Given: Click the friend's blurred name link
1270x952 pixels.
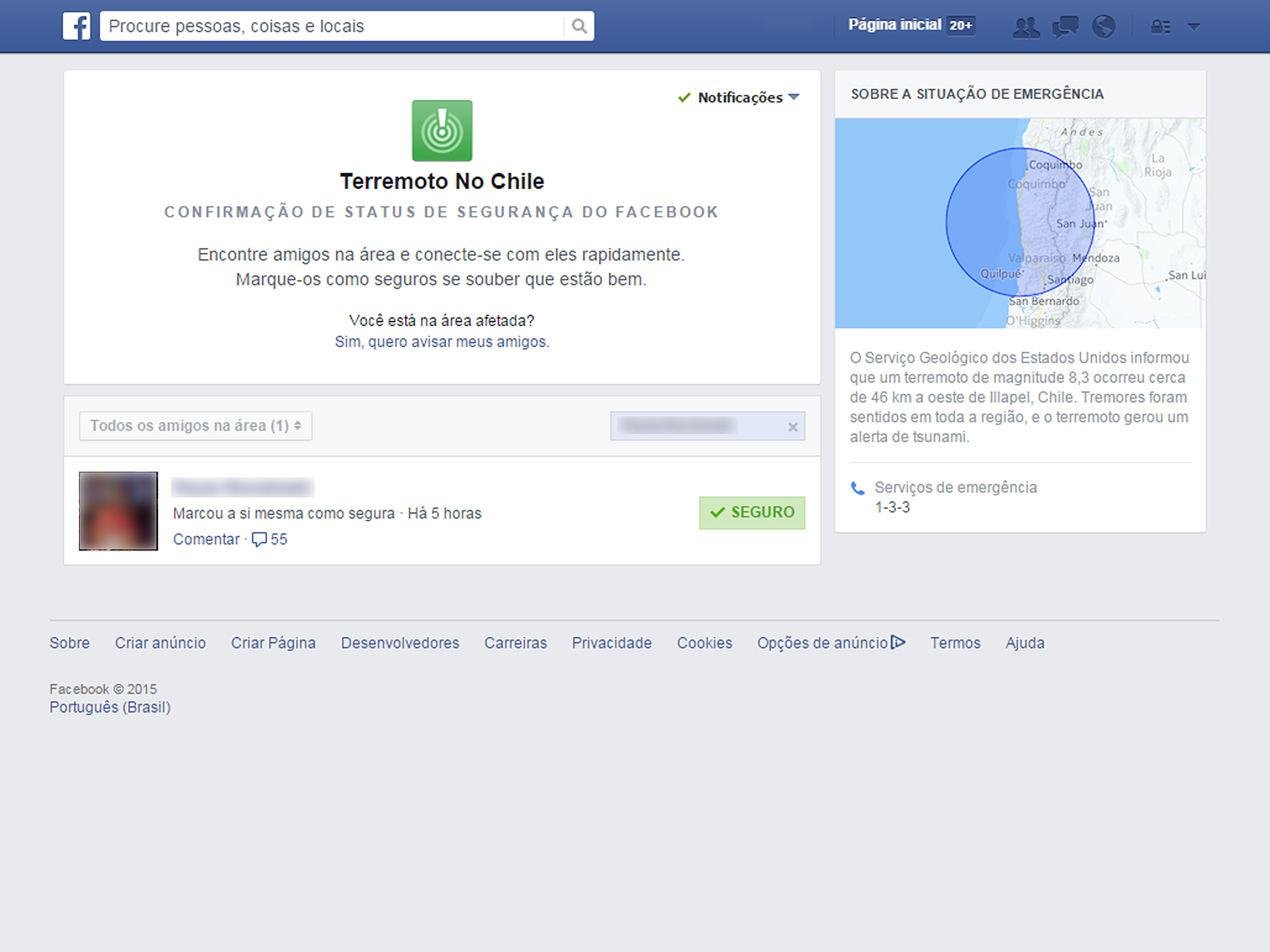Looking at the screenshot, I should 242,487.
